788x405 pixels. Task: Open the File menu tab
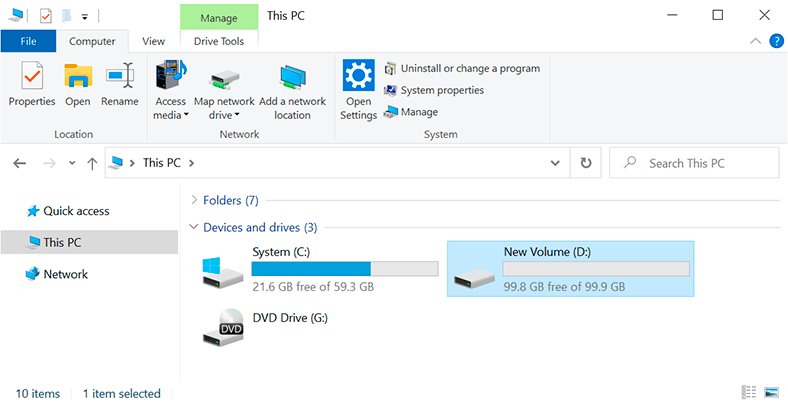click(28, 41)
